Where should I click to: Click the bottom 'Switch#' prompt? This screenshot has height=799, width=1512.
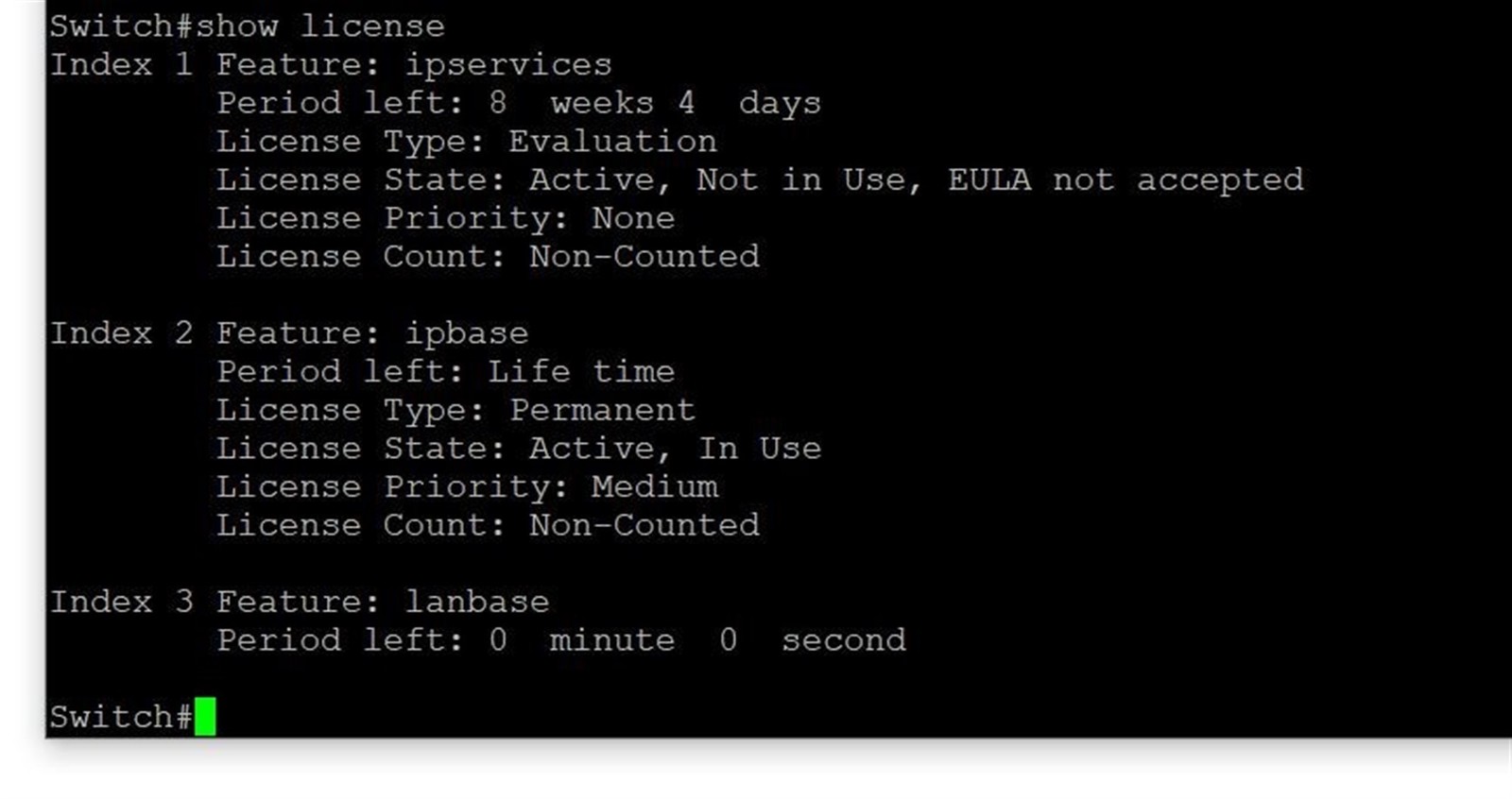pos(121,717)
